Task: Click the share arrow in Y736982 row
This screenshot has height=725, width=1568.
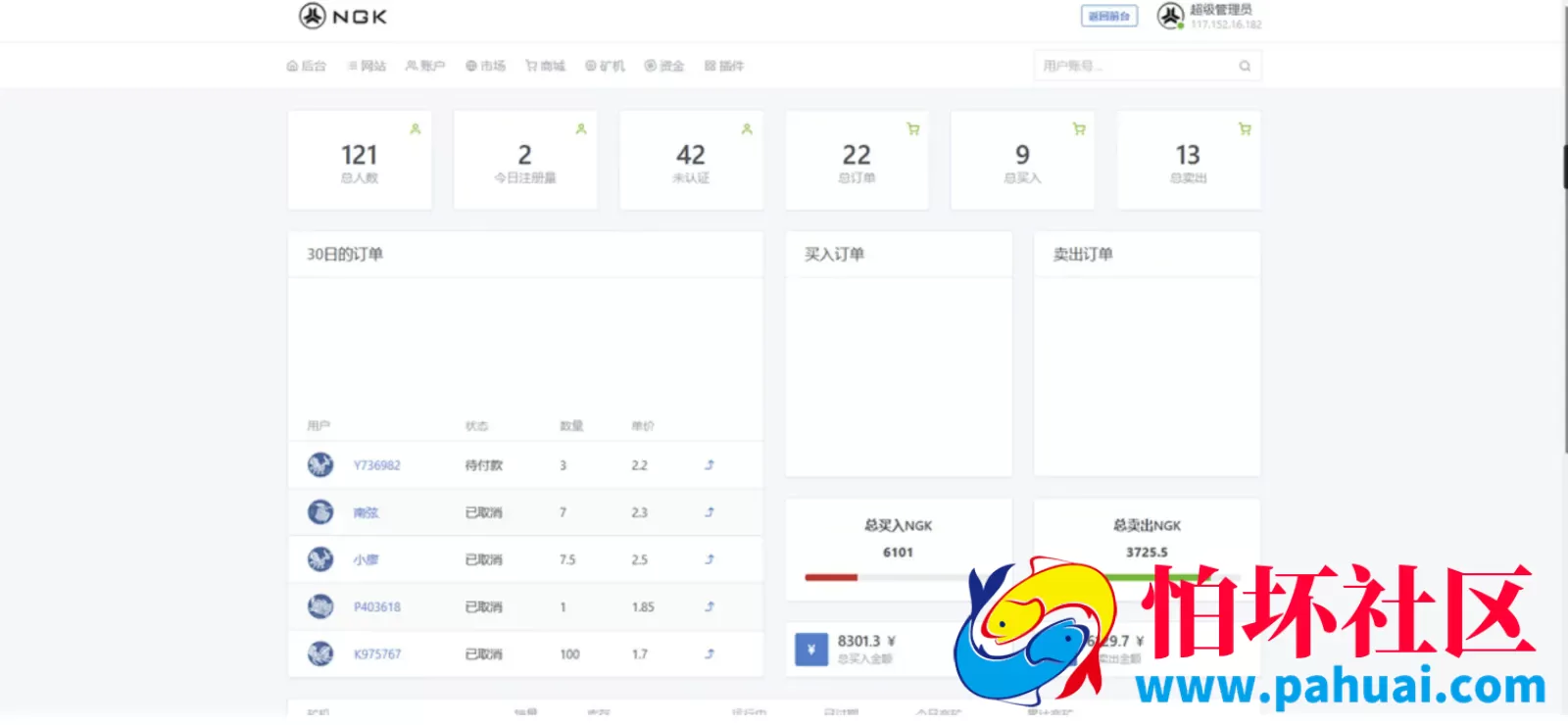Action: tap(710, 465)
